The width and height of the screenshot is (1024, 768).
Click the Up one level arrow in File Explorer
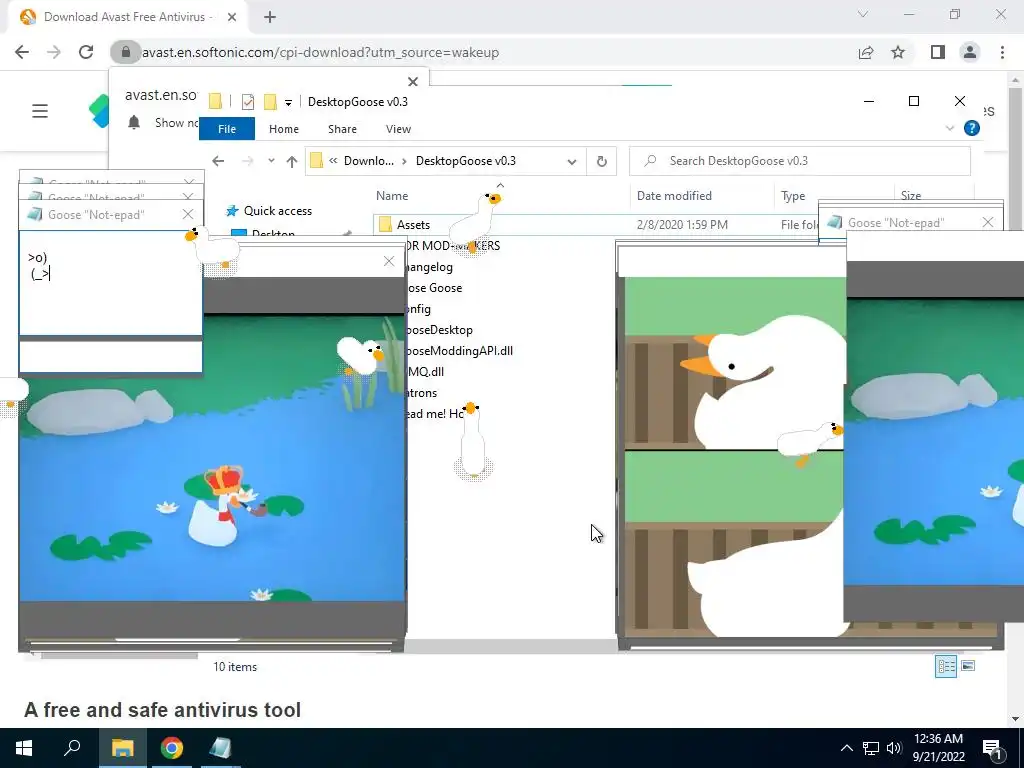tap(292, 161)
